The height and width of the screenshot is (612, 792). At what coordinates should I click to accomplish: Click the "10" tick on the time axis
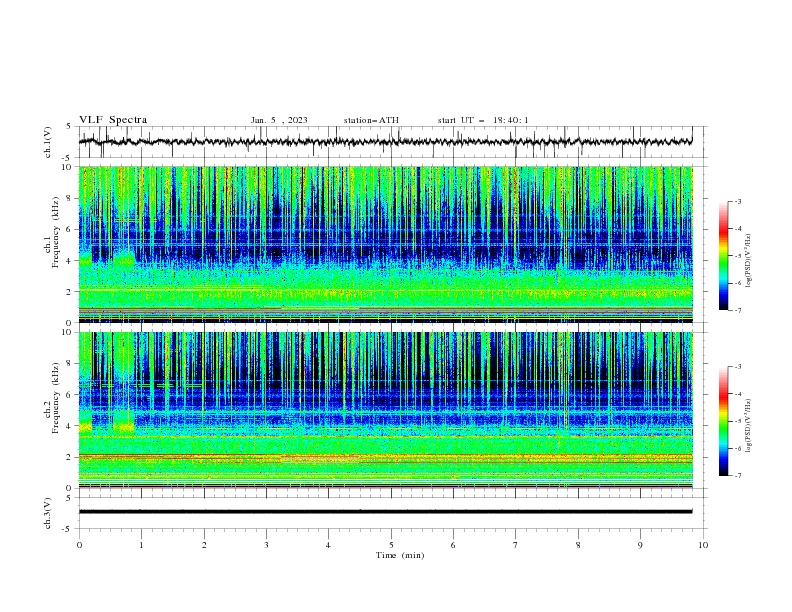(x=703, y=545)
